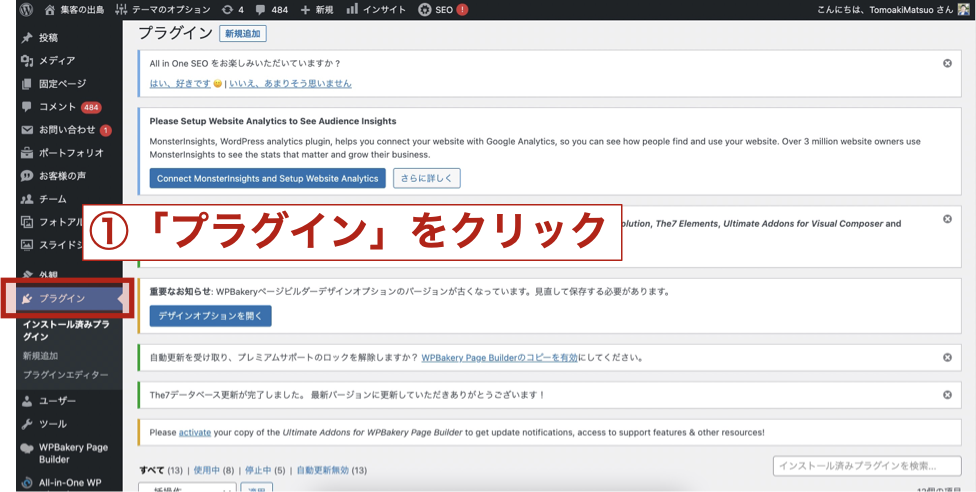The height and width of the screenshot is (492, 976).
Task: Filter plugins by 使用中 (8)
Action: pyautogui.click(x=214, y=470)
